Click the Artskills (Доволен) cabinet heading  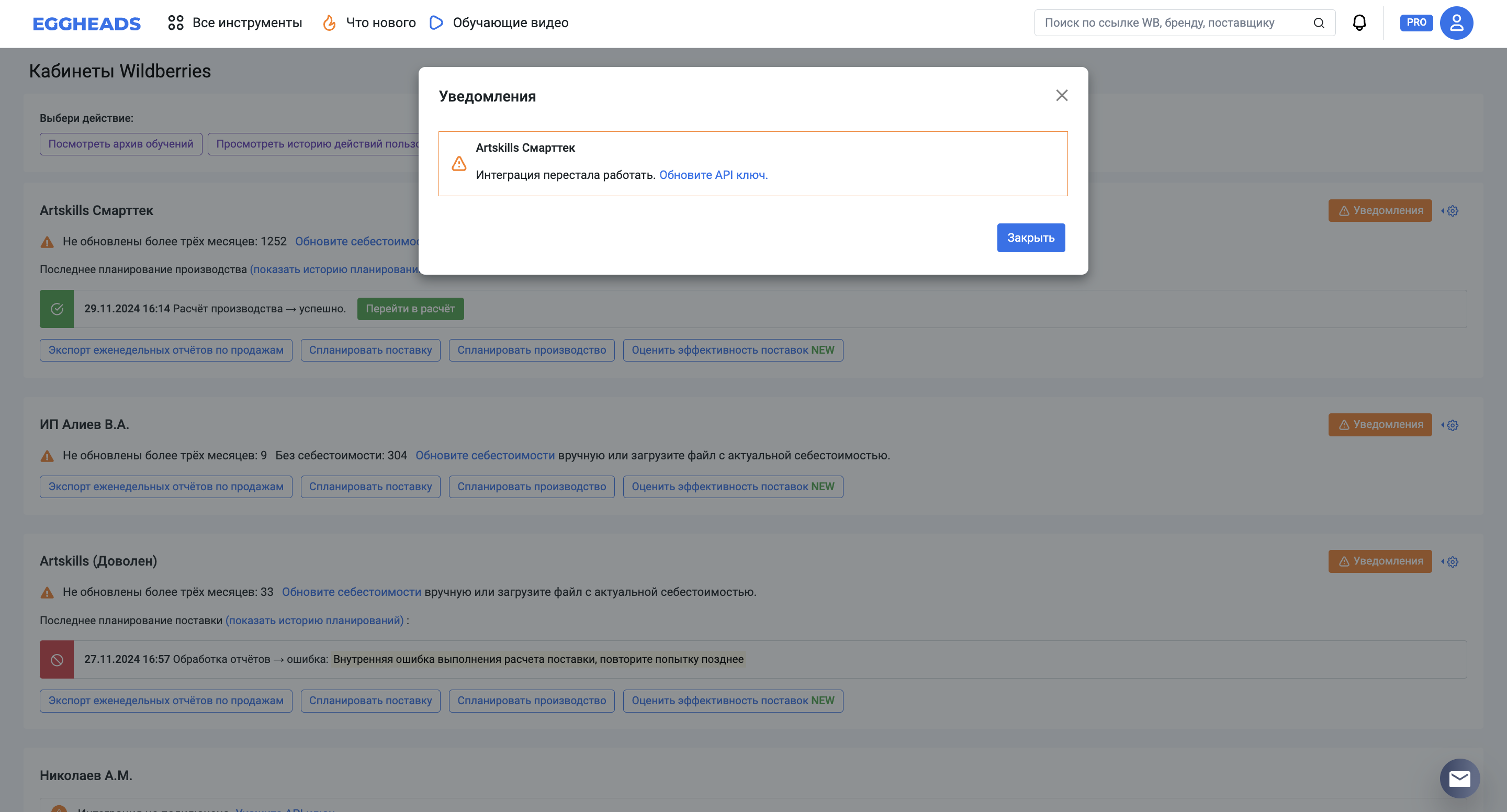coord(98,561)
